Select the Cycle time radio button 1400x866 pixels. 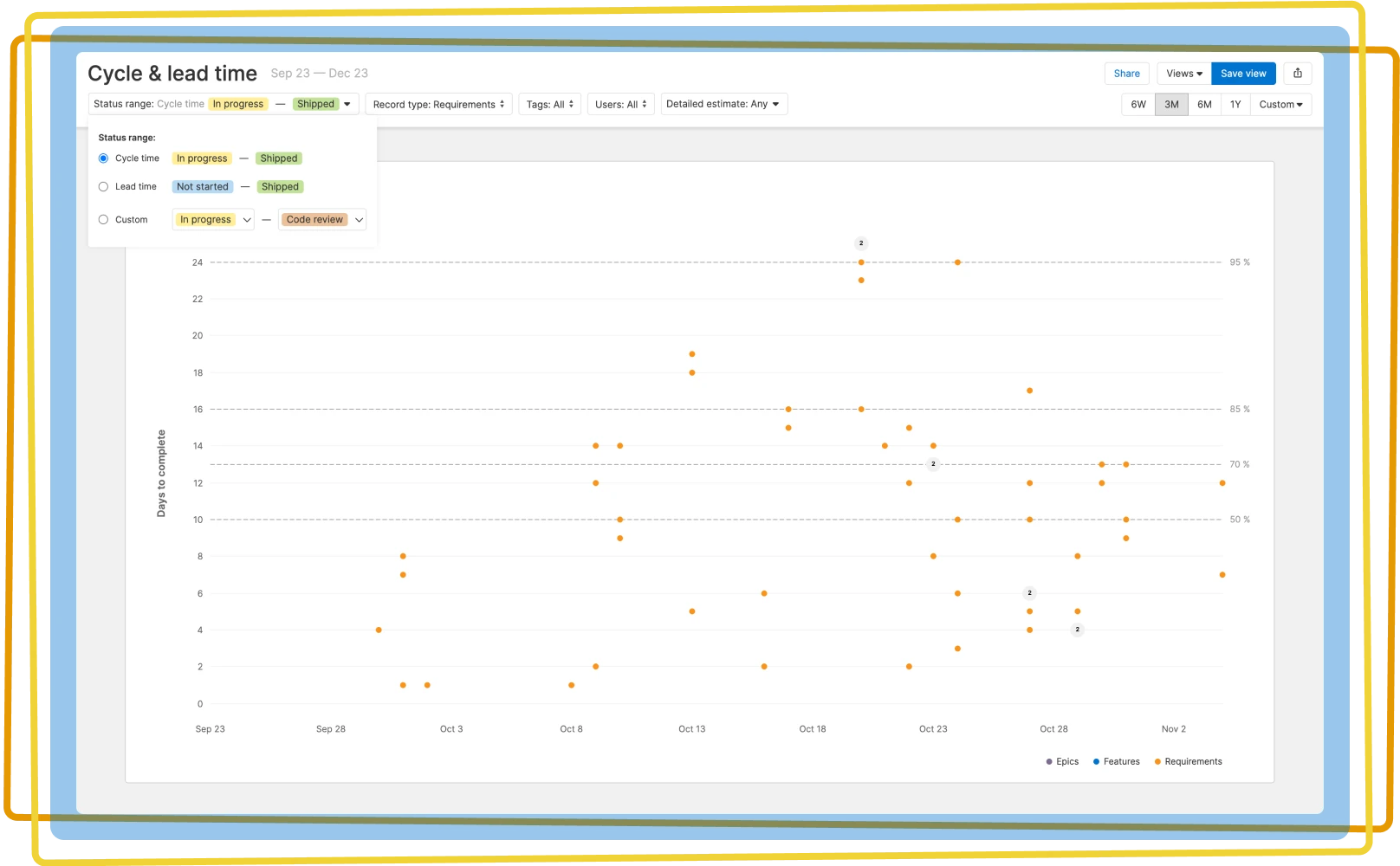click(x=103, y=158)
